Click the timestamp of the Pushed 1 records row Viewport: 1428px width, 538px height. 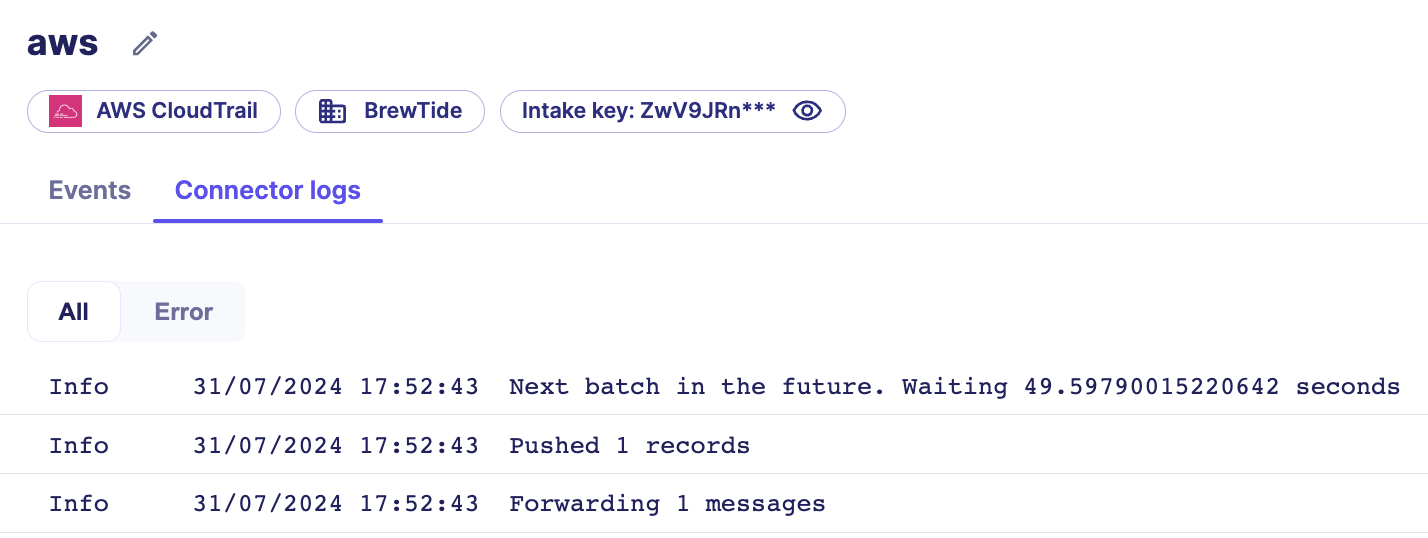(335, 445)
